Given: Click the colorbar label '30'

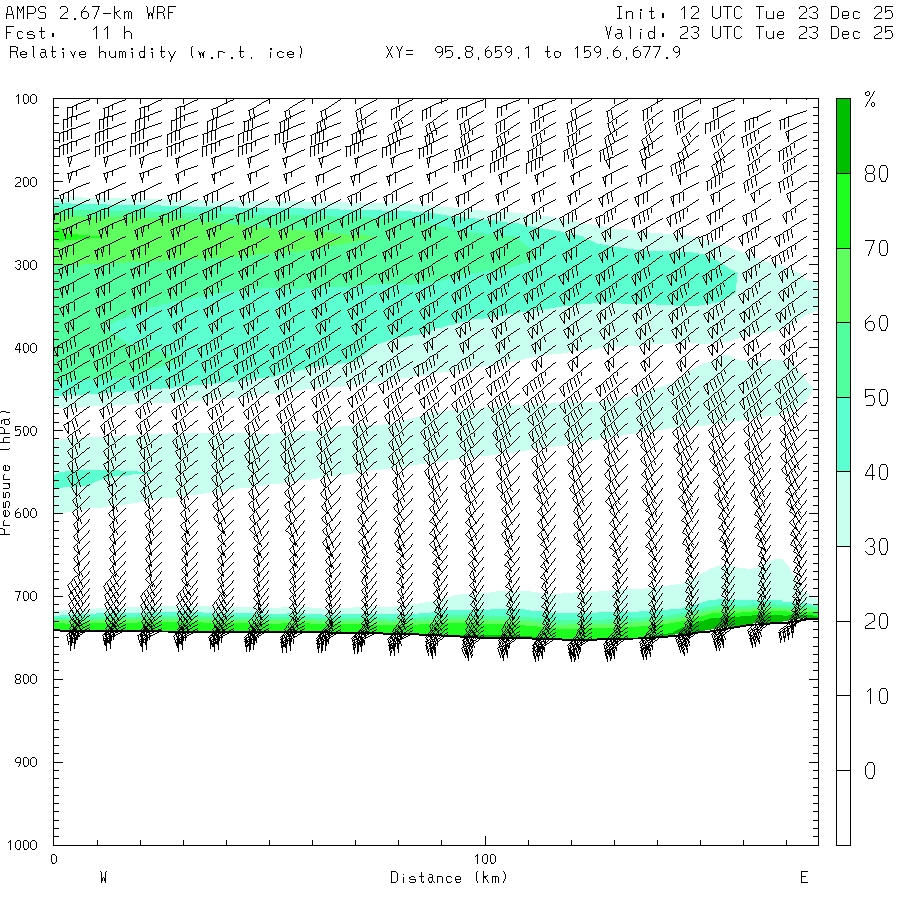Looking at the screenshot, I should coord(876,547).
